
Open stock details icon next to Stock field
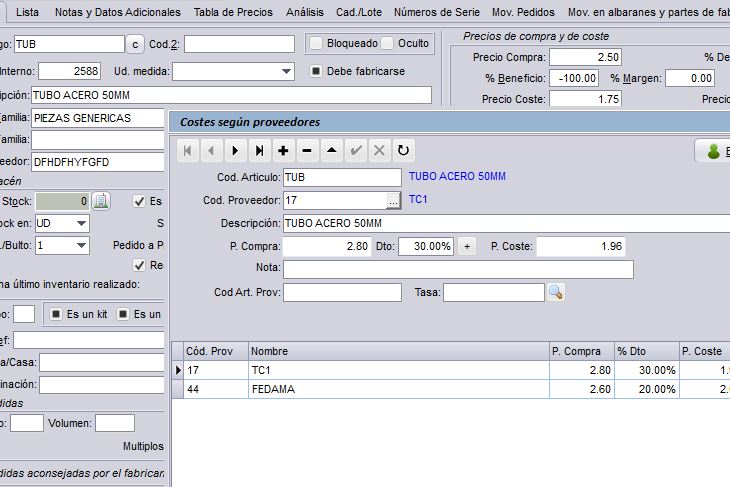point(101,201)
